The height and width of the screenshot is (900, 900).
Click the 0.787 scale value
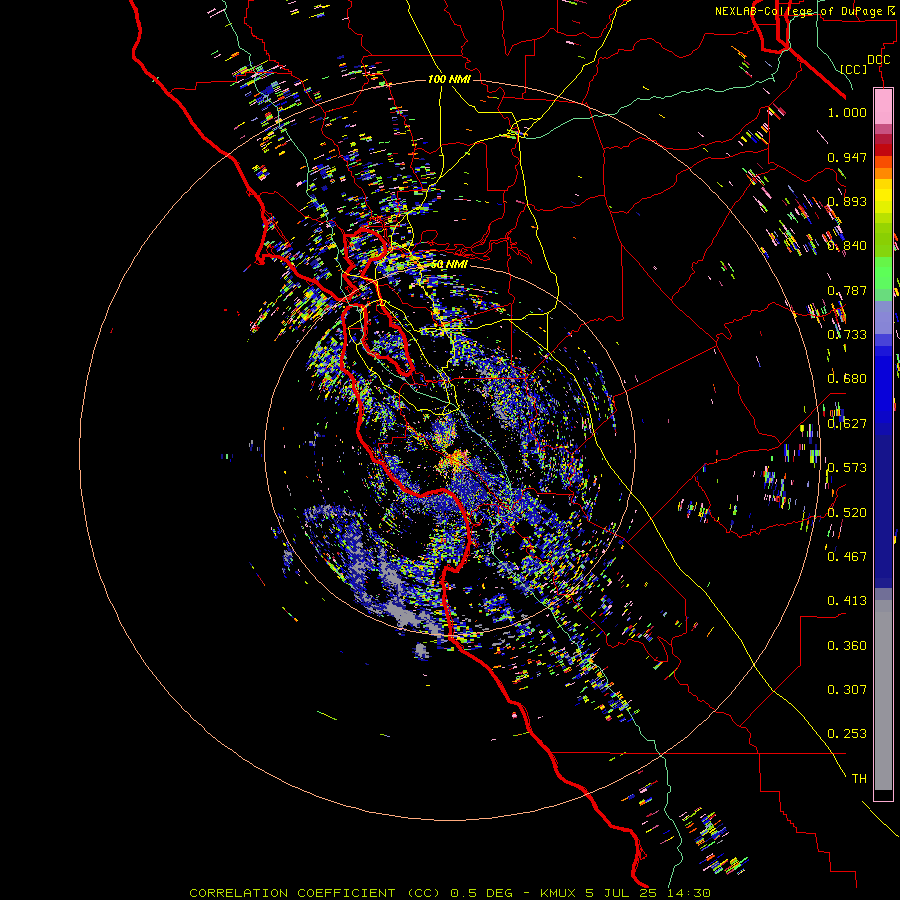[x=847, y=290]
